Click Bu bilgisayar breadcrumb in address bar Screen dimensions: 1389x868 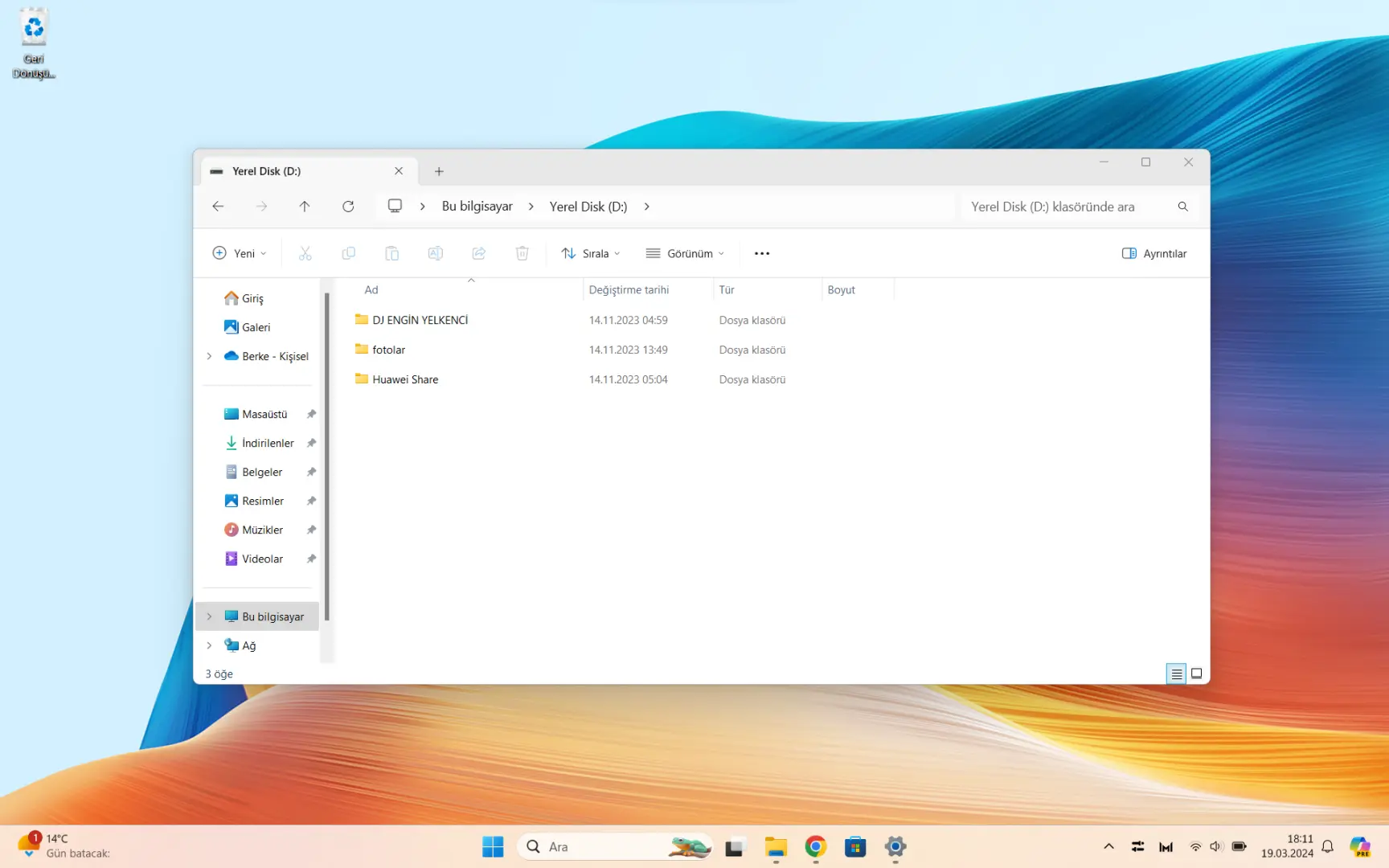[477, 207]
